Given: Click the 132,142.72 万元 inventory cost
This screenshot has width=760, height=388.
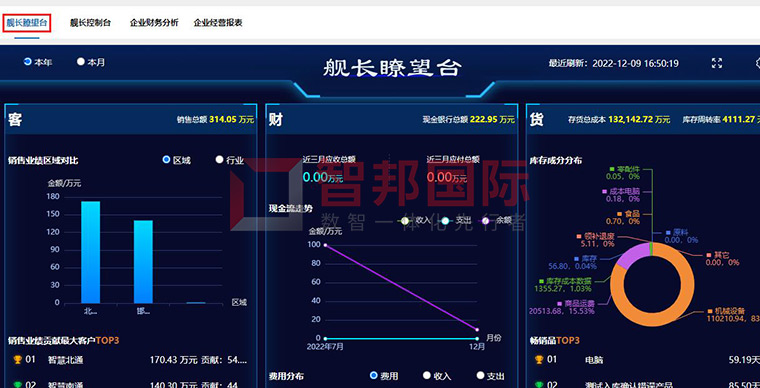Looking at the screenshot, I should 639,120.
